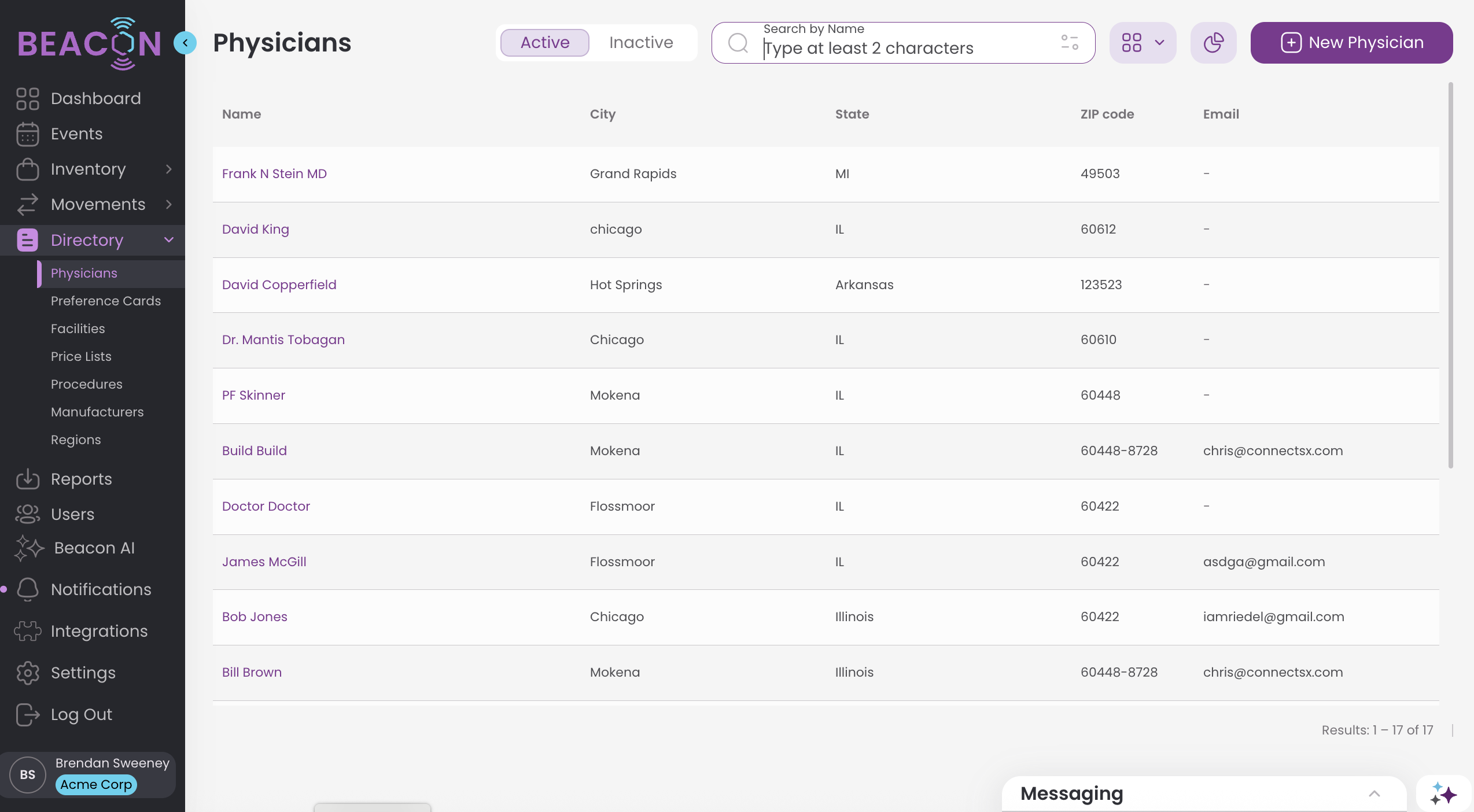The width and height of the screenshot is (1474, 812).
Task: Switch to Inactive physicians
Action: tap(641, 43)
